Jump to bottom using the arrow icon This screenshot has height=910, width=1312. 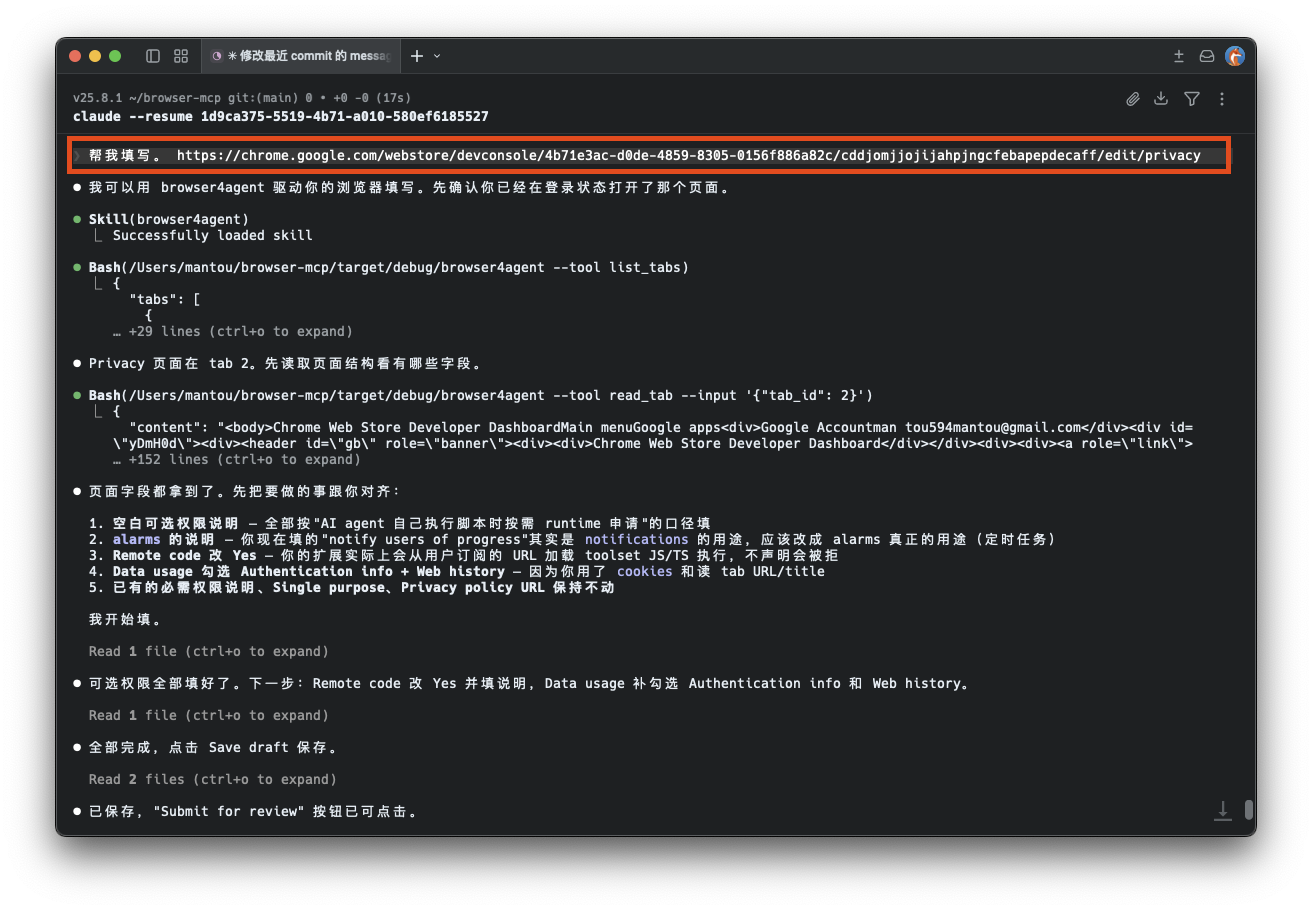(x=1222, y=810)
